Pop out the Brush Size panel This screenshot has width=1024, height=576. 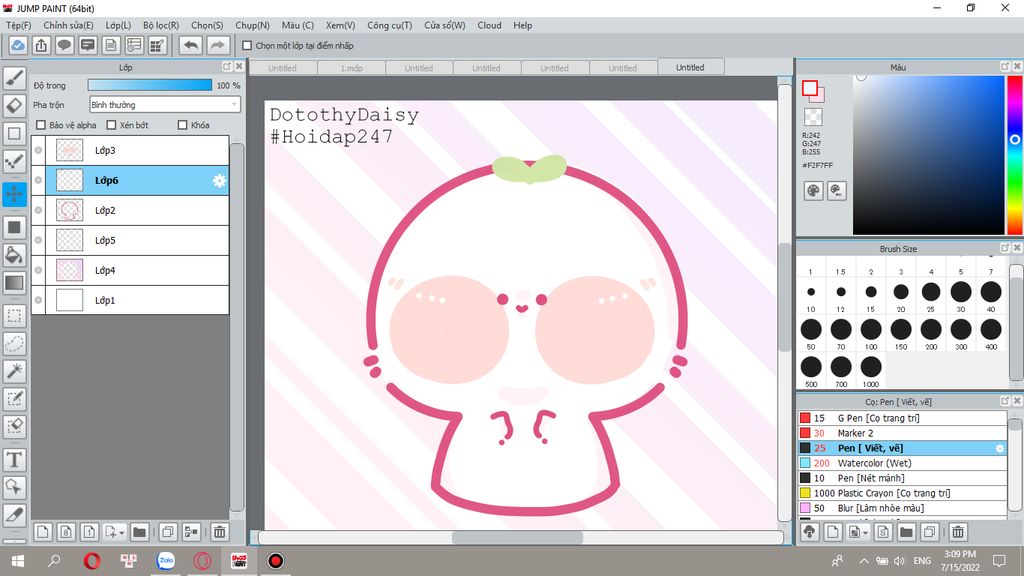click(1005, 248)
